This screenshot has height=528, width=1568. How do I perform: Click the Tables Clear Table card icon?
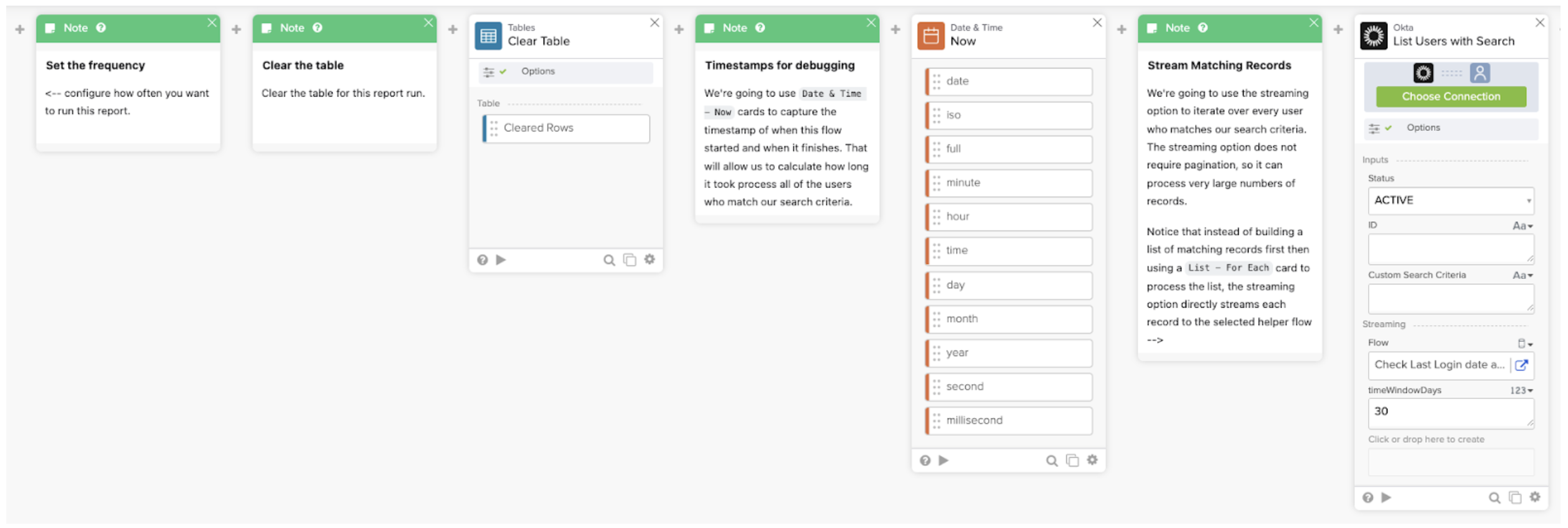(488, 36)
